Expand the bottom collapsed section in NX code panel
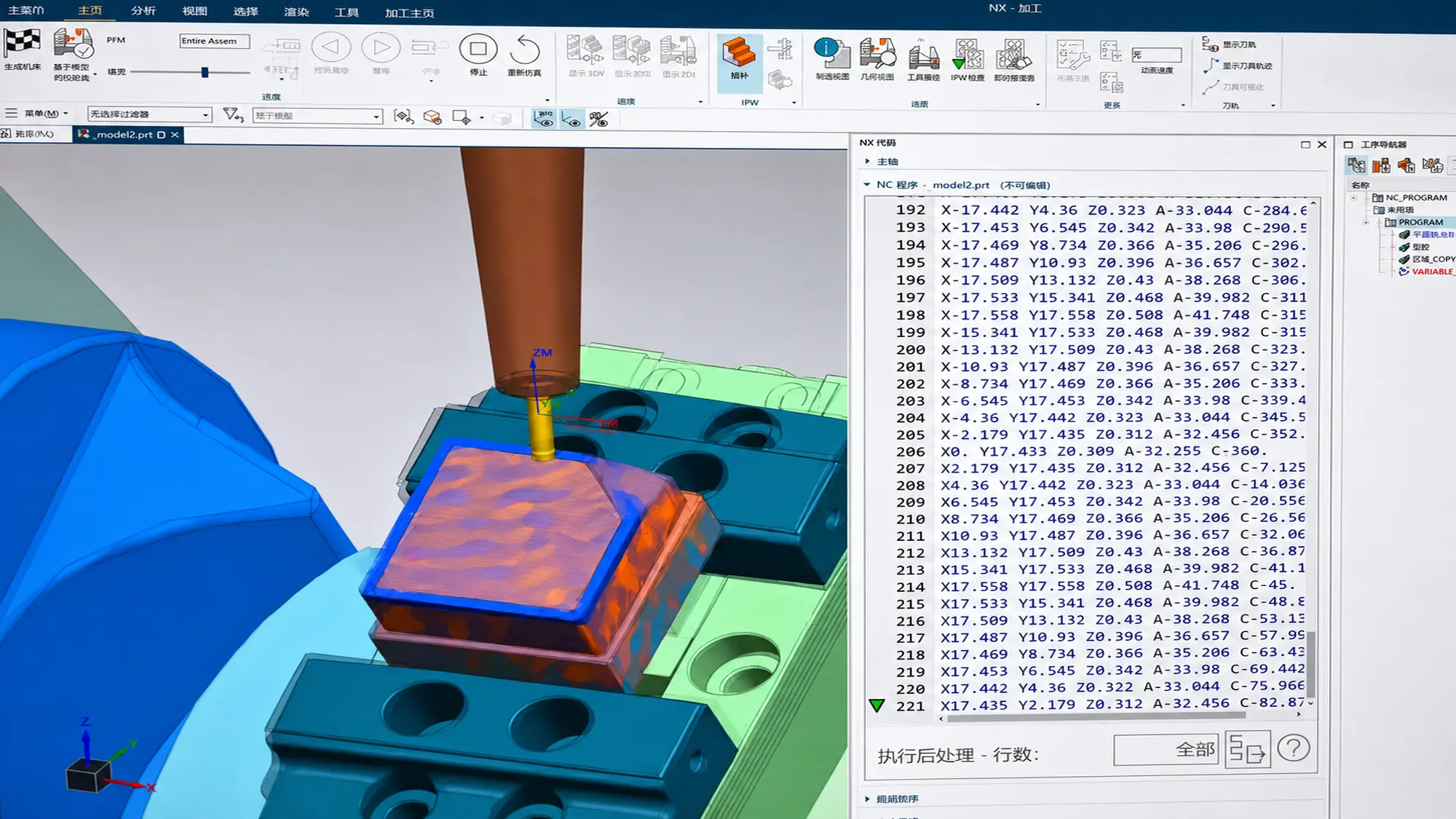 coord(868,799)
